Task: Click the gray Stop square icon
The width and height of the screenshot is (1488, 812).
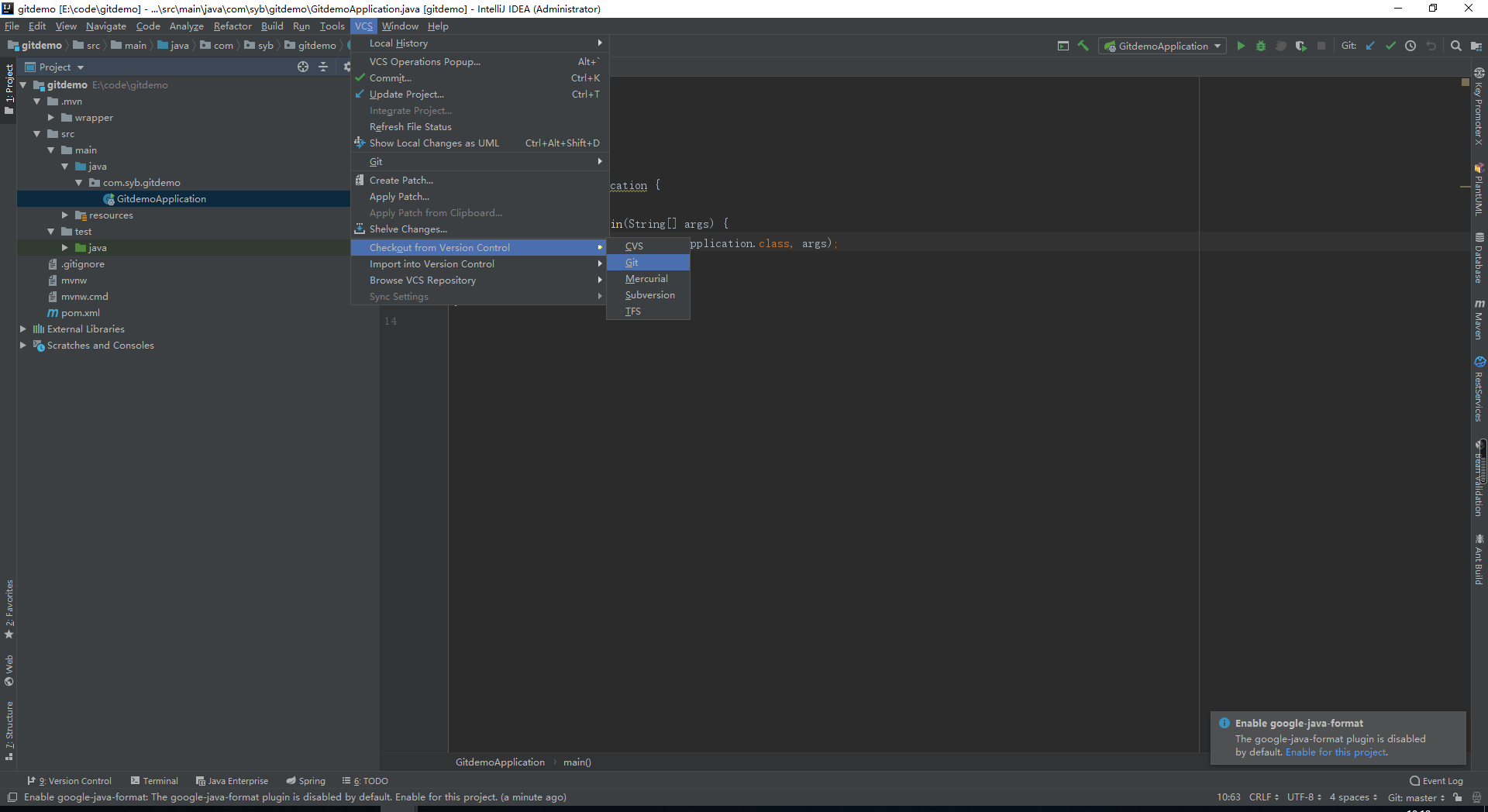Action: click(x=1321, y=46)
